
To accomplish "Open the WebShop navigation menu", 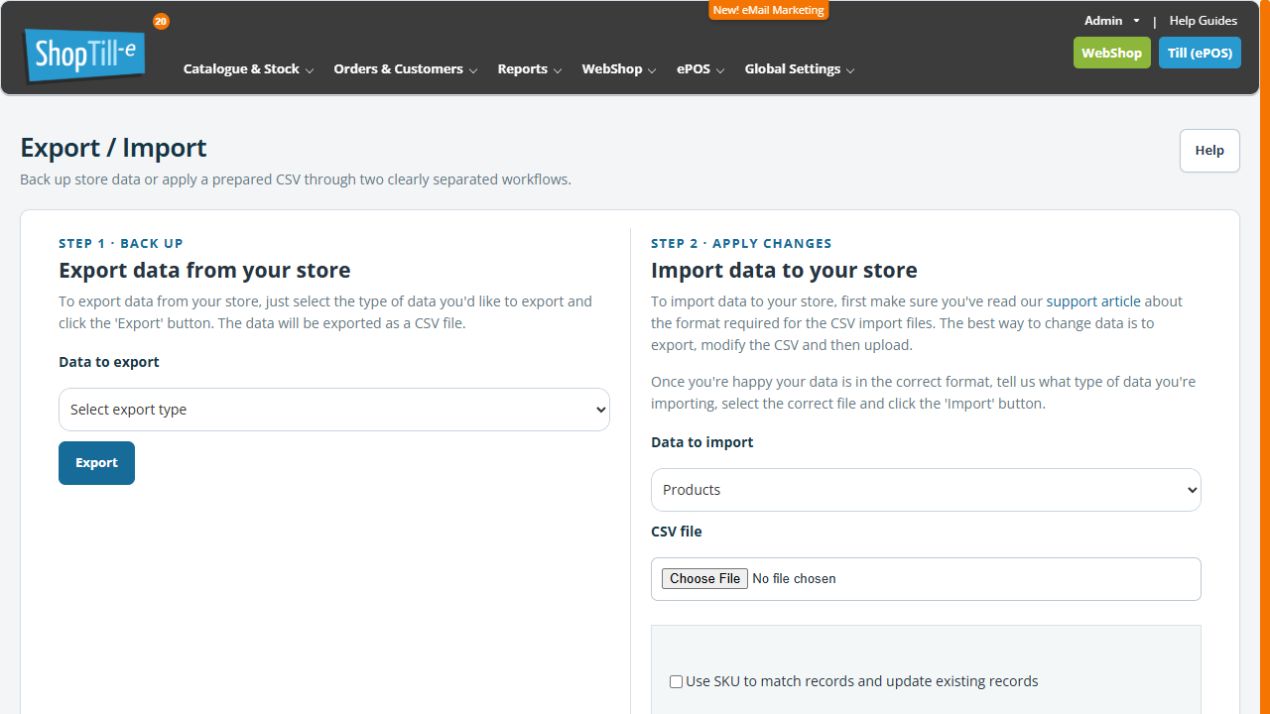I will [618, 69].
